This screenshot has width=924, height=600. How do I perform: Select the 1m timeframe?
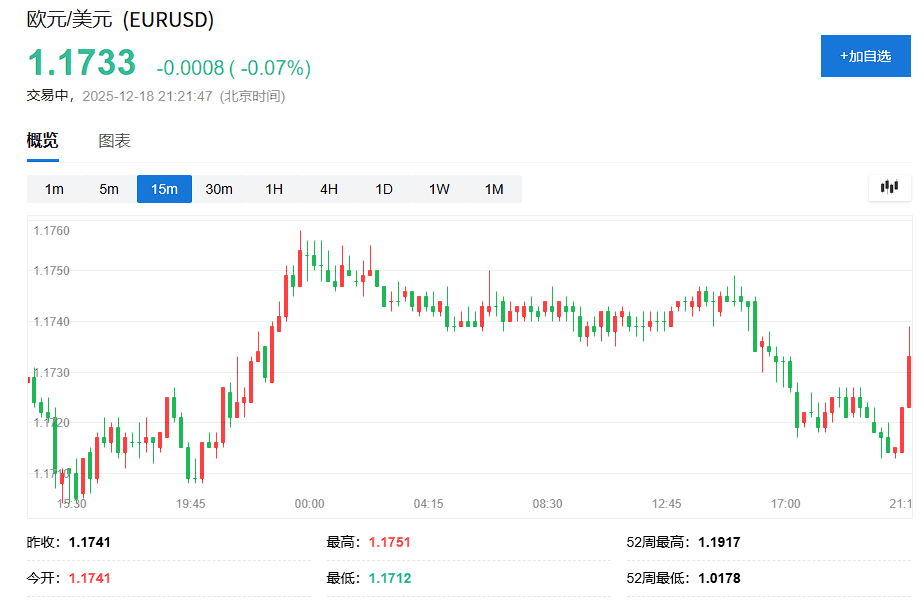pos(54,189)
